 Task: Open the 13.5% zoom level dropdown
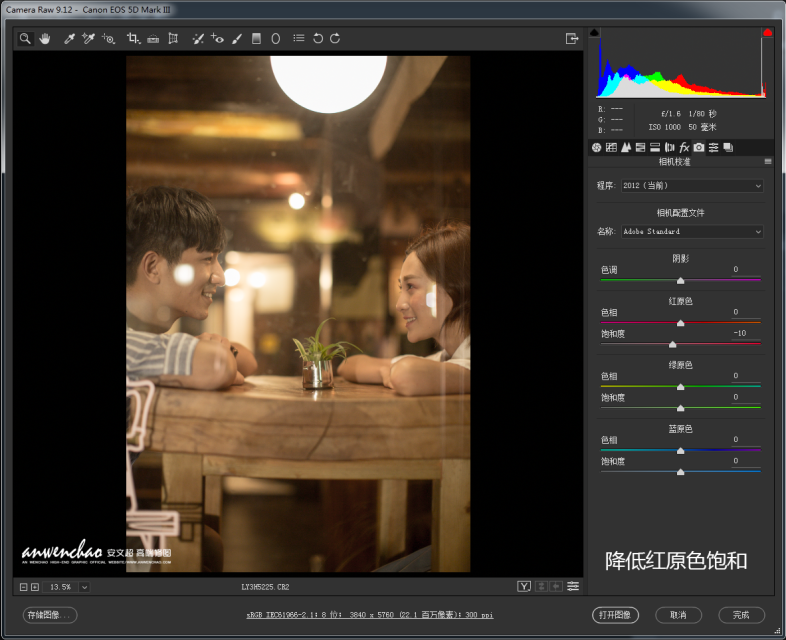click(84, 587)
